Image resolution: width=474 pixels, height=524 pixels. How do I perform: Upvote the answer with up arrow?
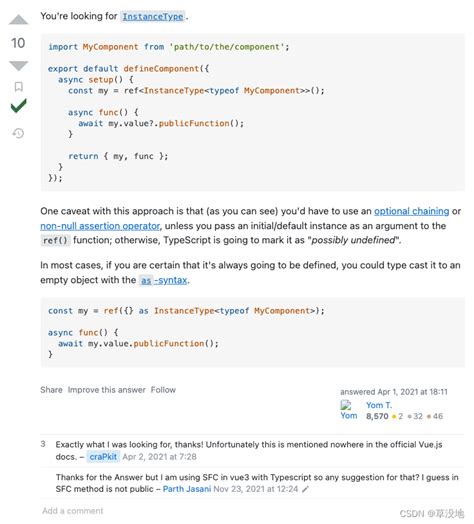[19, 20]
